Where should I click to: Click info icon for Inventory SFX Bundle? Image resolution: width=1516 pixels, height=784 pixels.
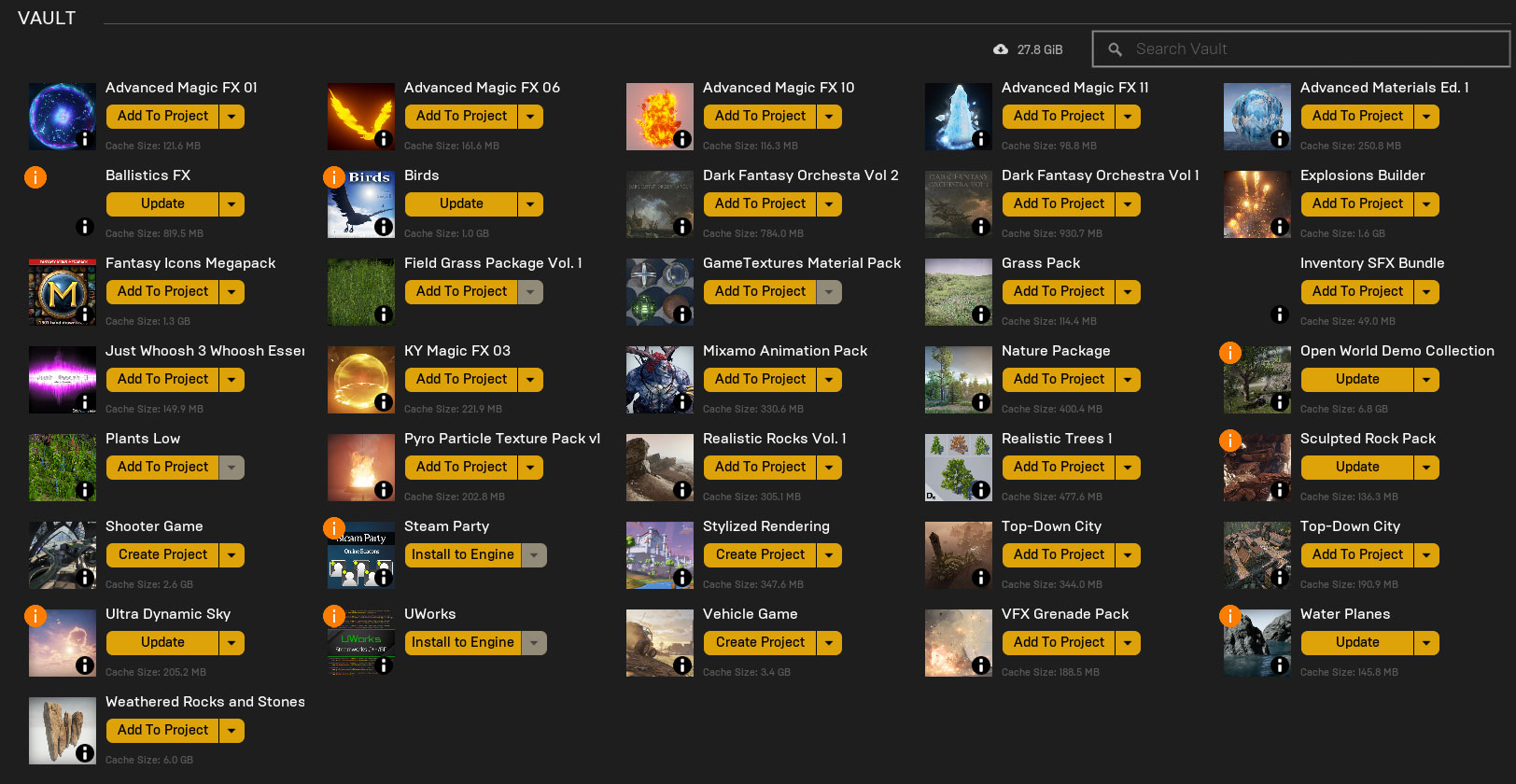[1280, 315]
